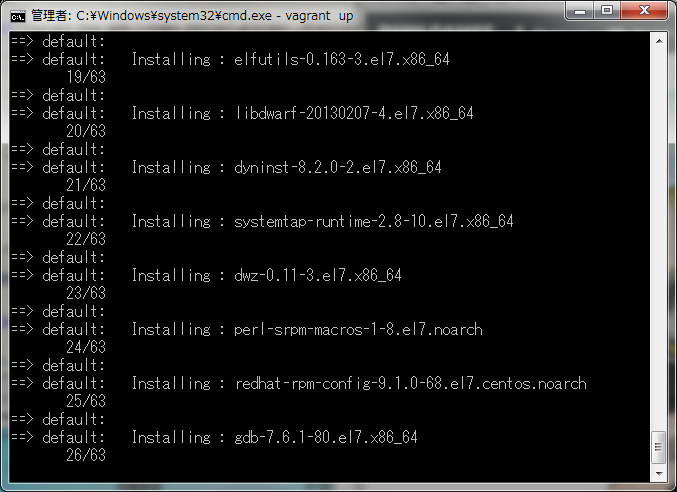Click the scrollbar up arrow
Viewport: 677px width, 492px height.
point(659,41)
